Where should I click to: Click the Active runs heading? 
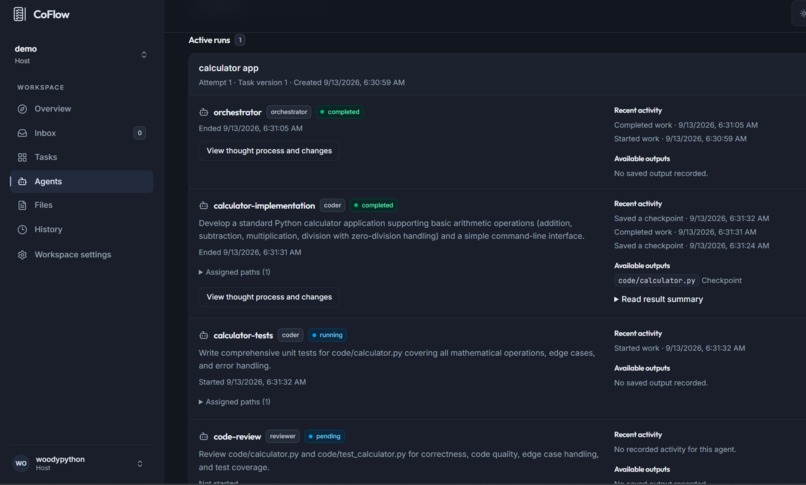[209, 40]
